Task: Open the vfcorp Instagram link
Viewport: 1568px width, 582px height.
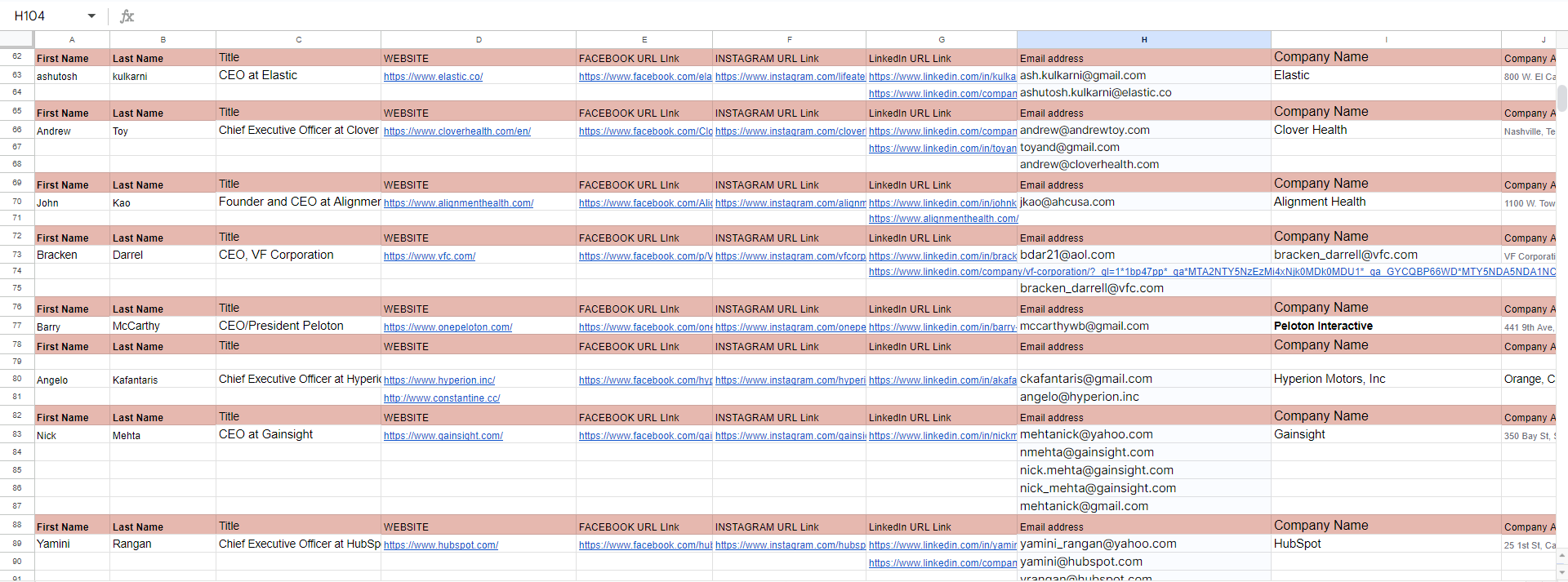Action: [x=790, y=256]
